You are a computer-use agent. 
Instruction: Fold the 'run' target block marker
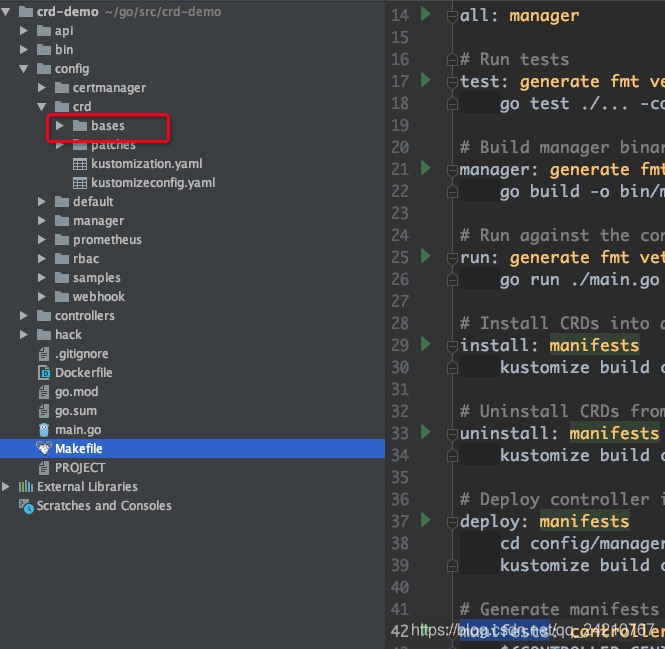click(452, 258)
